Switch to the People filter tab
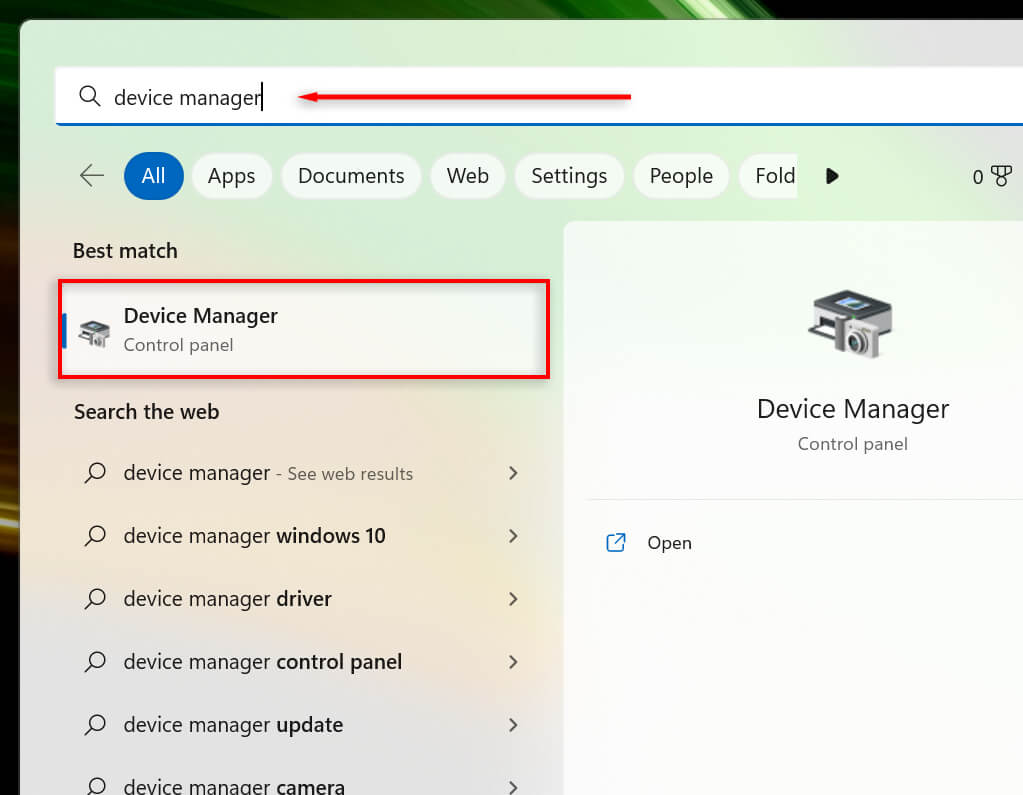This screenshot has height=795, width=1023. point(681,176)
